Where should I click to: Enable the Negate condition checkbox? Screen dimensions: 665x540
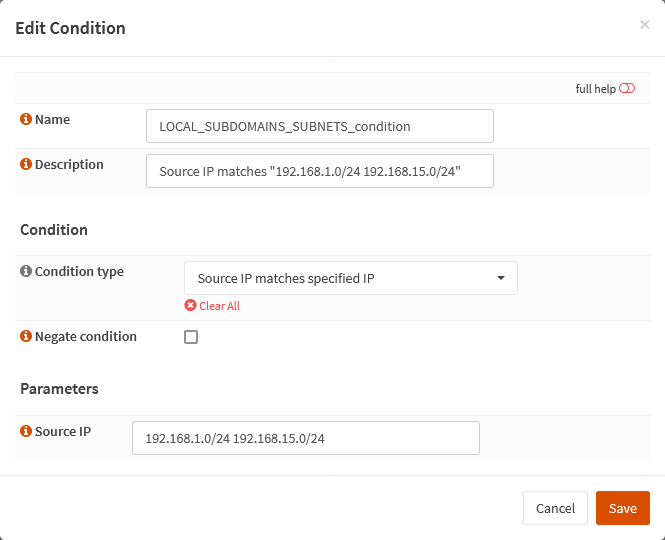click(191, 337)
